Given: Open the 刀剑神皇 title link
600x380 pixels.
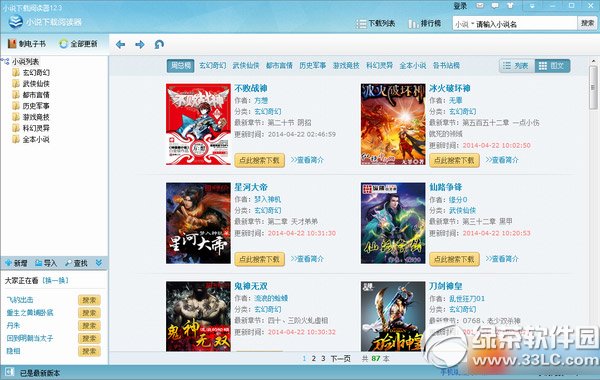Looking at the screenshot, I should pyautogui.click(x=446, y=286).
